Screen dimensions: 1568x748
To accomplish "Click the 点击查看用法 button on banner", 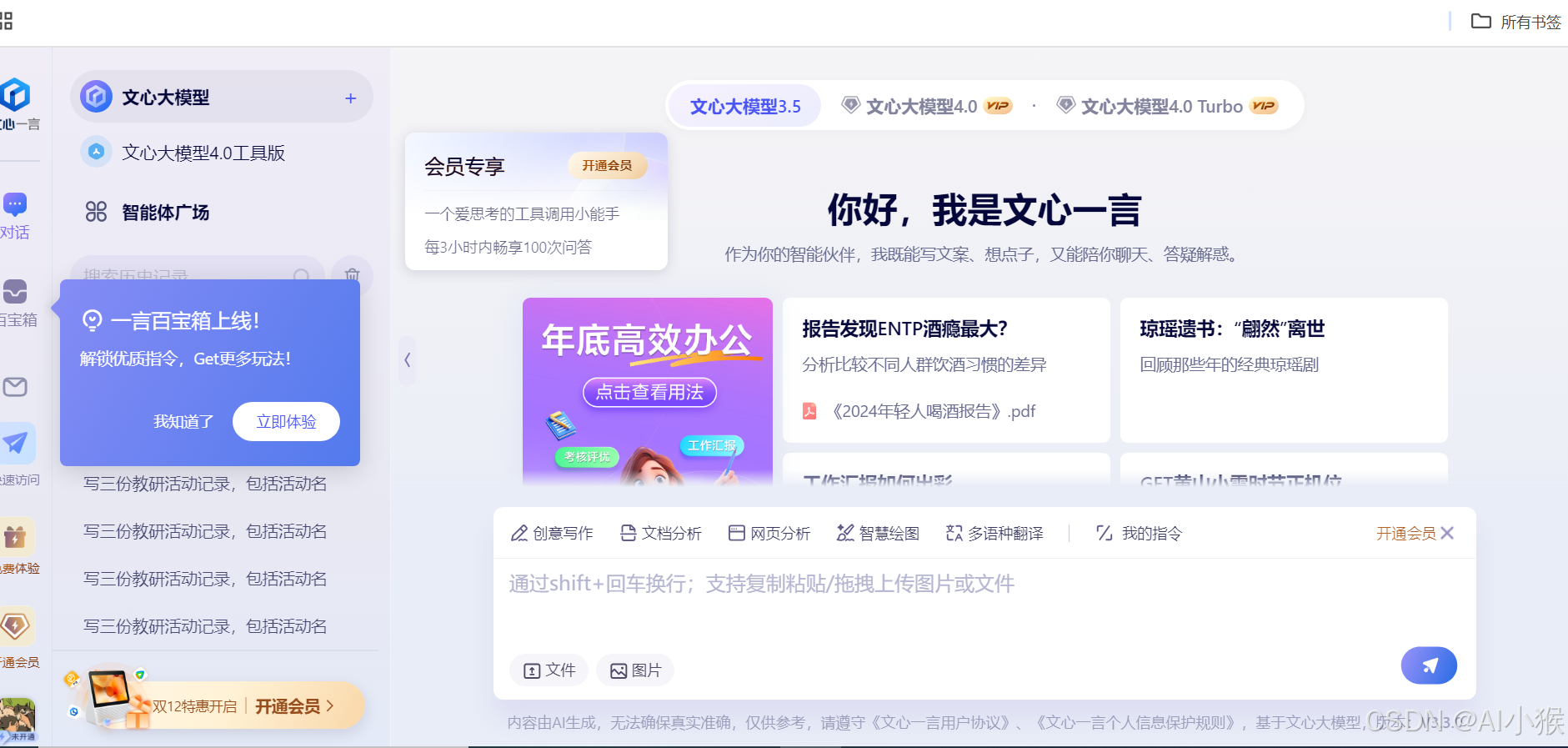I will (x=649, y=392).
